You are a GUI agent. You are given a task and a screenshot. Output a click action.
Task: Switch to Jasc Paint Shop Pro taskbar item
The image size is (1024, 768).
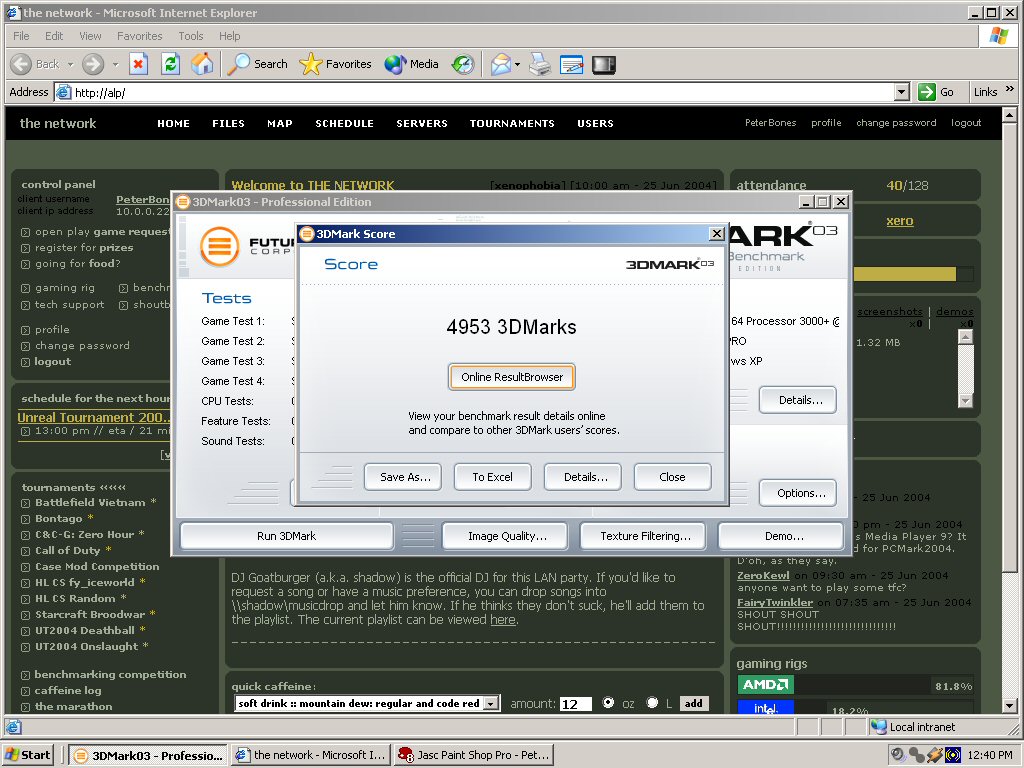(474, 755)
